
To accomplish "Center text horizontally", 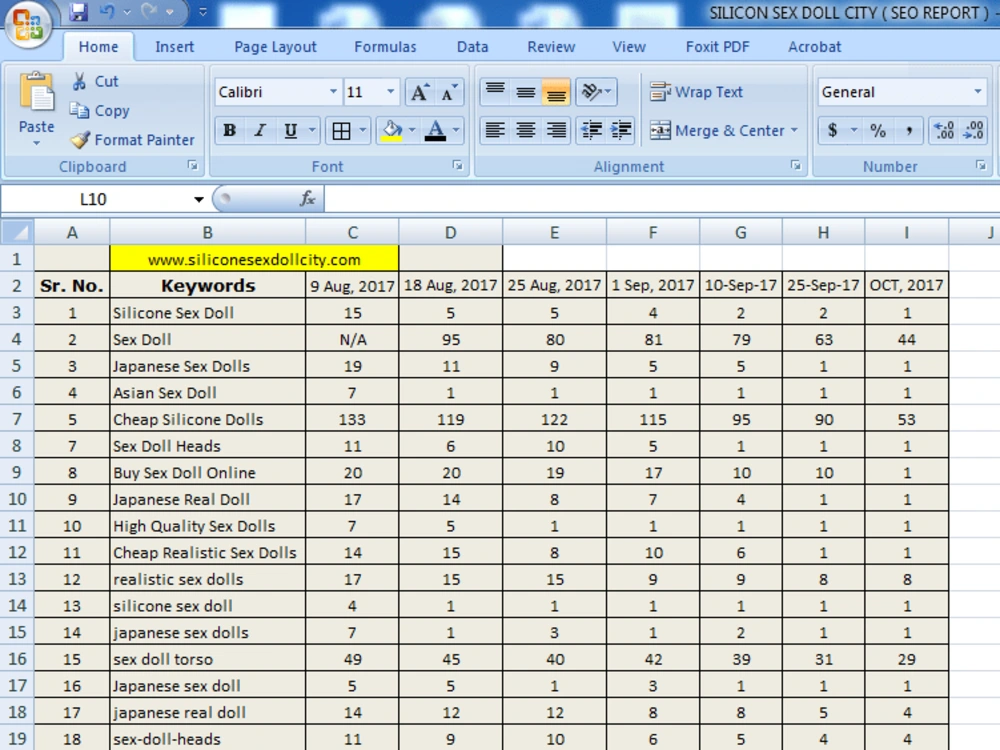I will [526, 130].
